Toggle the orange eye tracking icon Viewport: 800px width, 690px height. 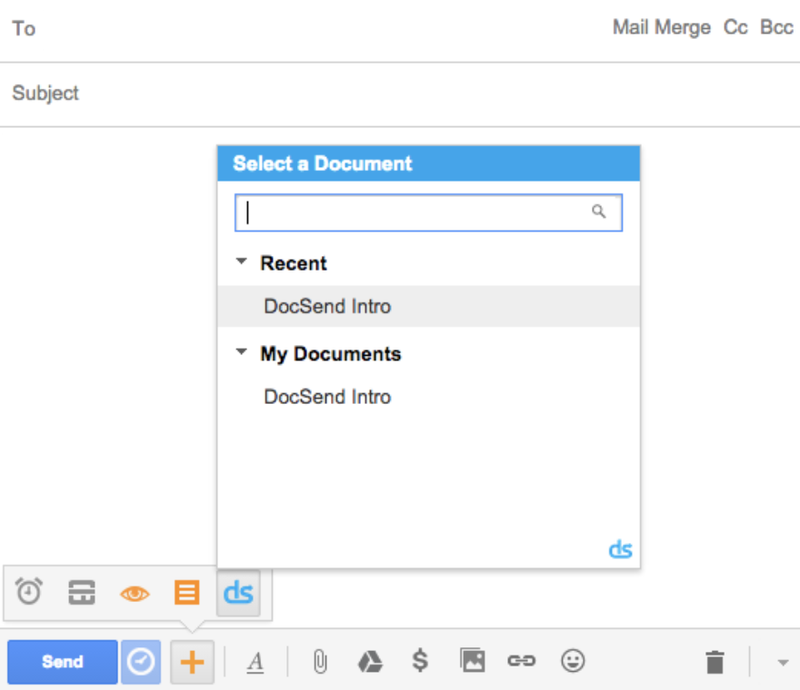click(x=135, y=594)
